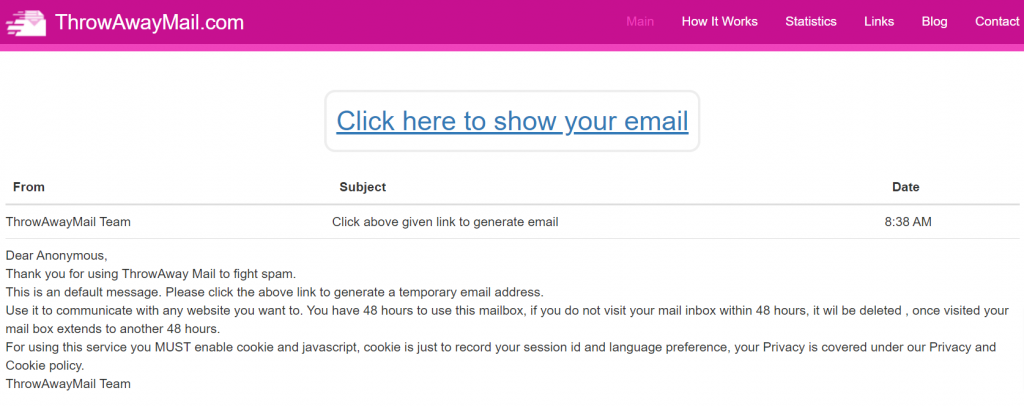Select ThrowAwayMail Team sender in inbox row
This screenshot has height=407, width=1024.
pos(68,222)
